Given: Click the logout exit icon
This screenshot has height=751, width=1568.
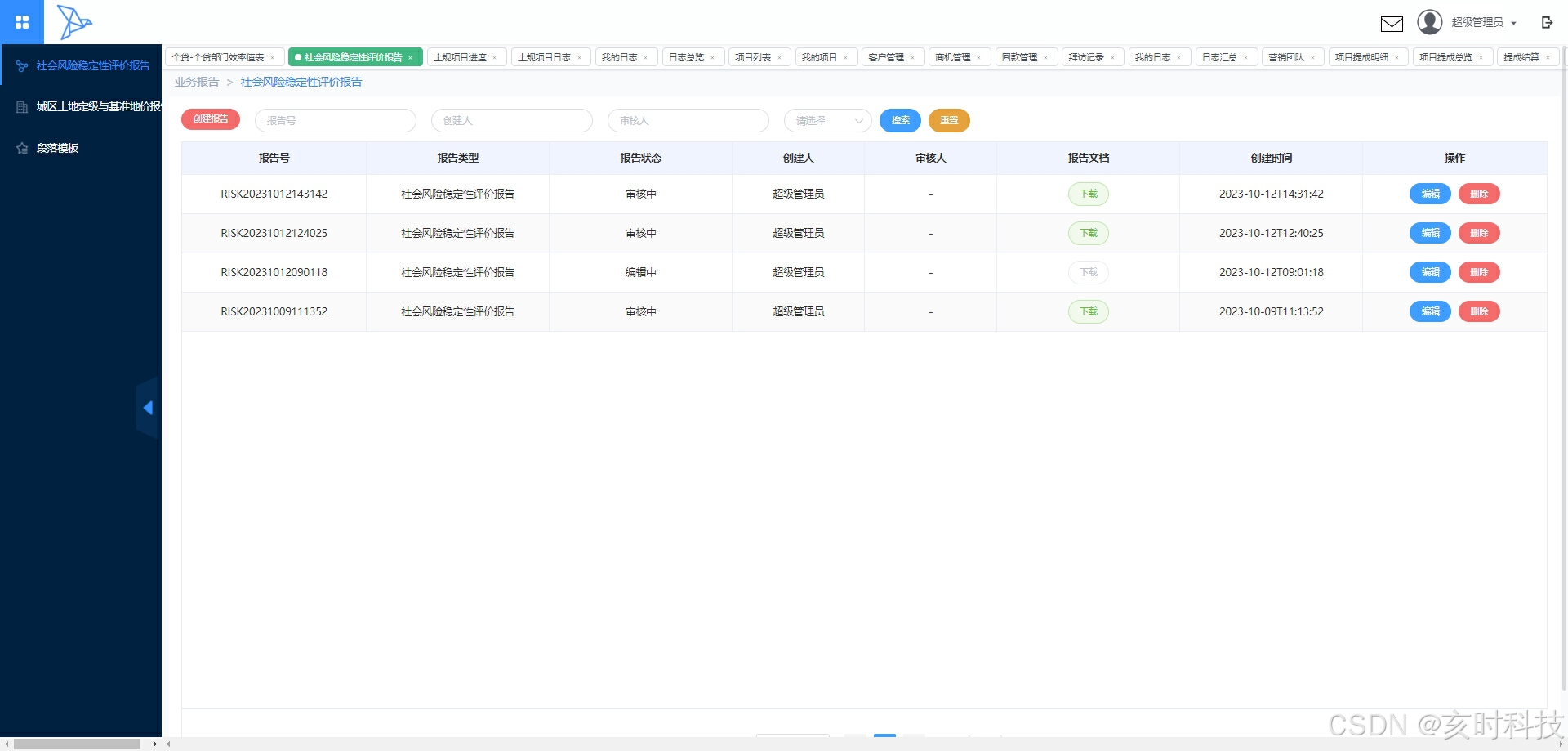Looking at the screenshot, I should (1547, 23).
